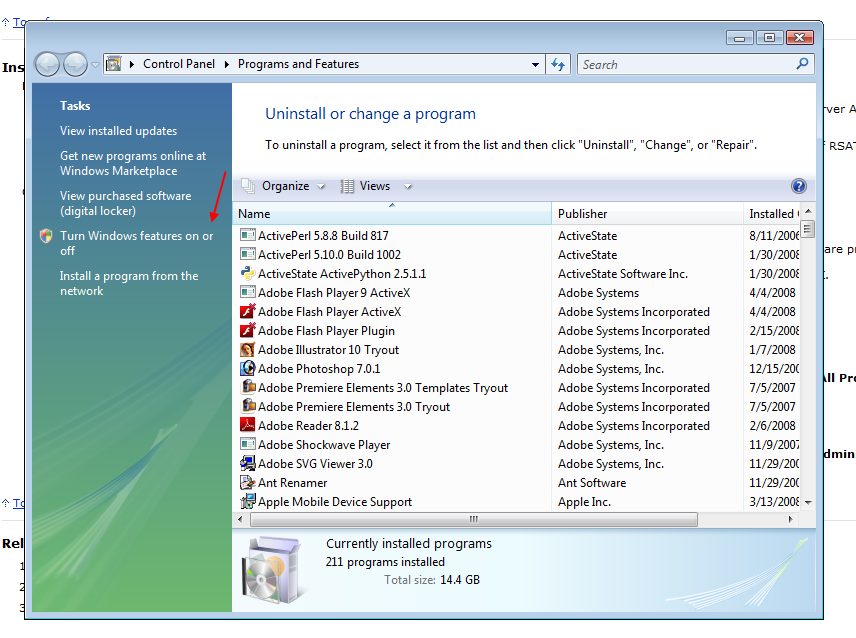
Task: Click the vertical scrollbar down arrow
Action: pyautogui.click(x=808, y=502)
